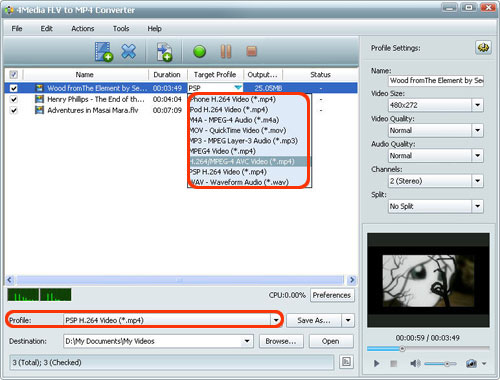Collapse the PSP target profile dropdown arrow
The image size is (500, 380).
[x=238, y=88]
